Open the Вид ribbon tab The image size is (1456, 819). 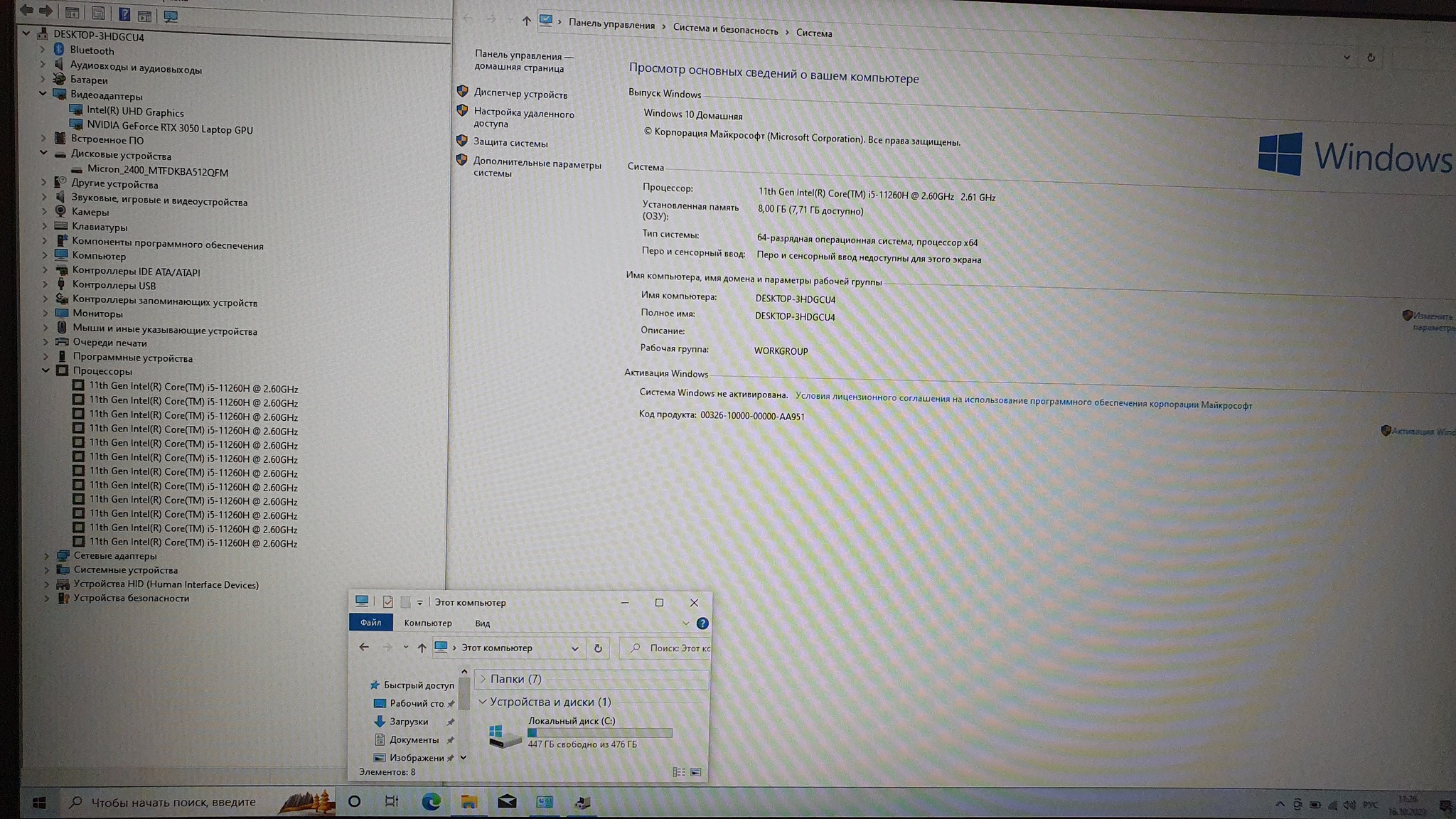(x=482, y=623)
